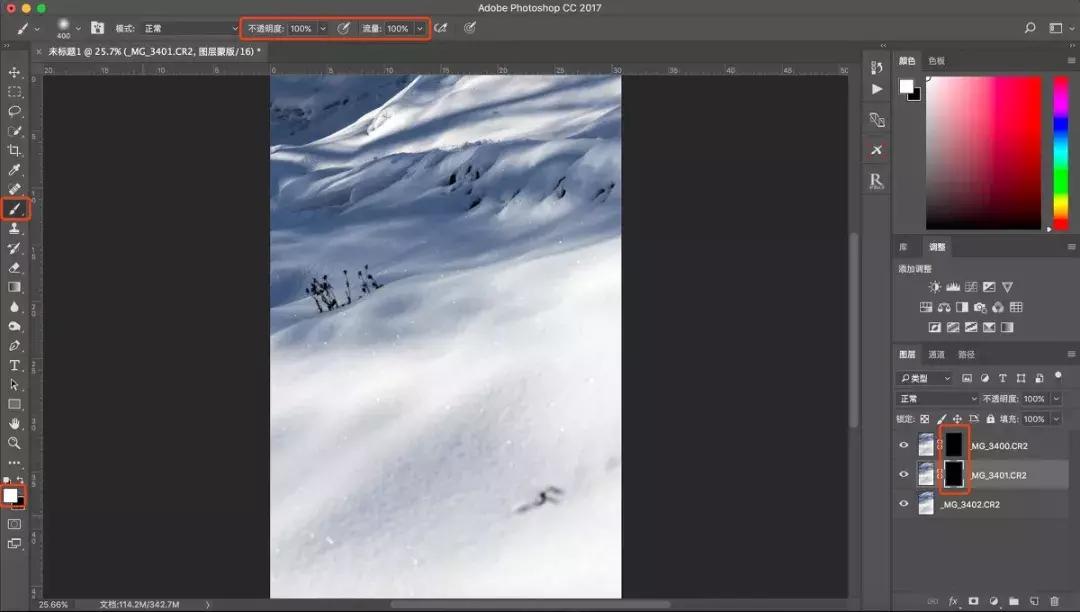Screen dimensions: 1080x612
Task: Open the brush opacity 不透明度 dropdown
Action: pos(323,29)
